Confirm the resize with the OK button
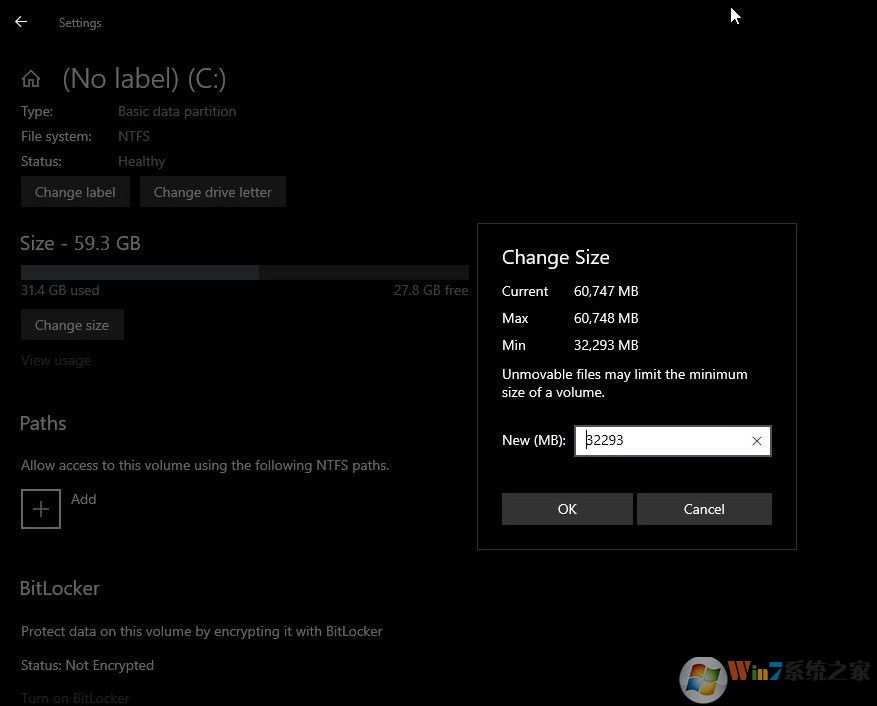 [566, 508]
